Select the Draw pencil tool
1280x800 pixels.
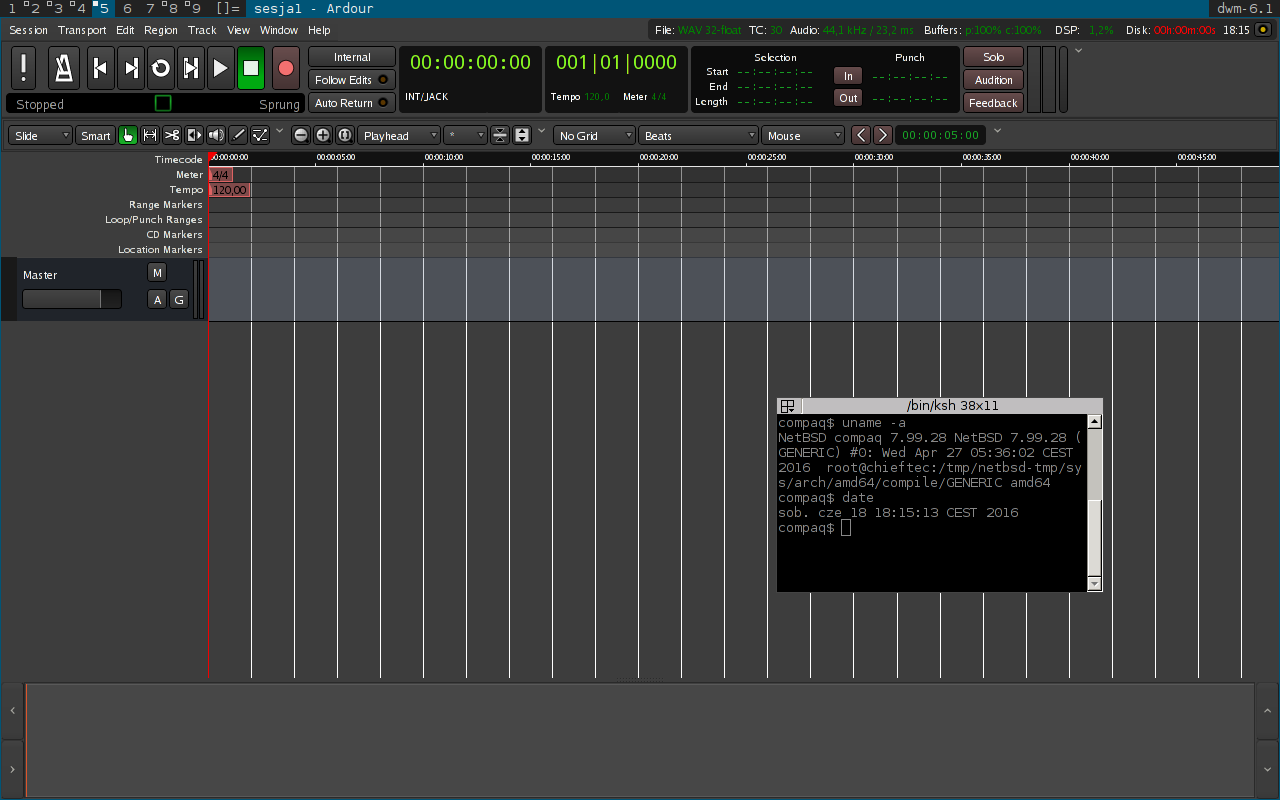coord(238,135)
